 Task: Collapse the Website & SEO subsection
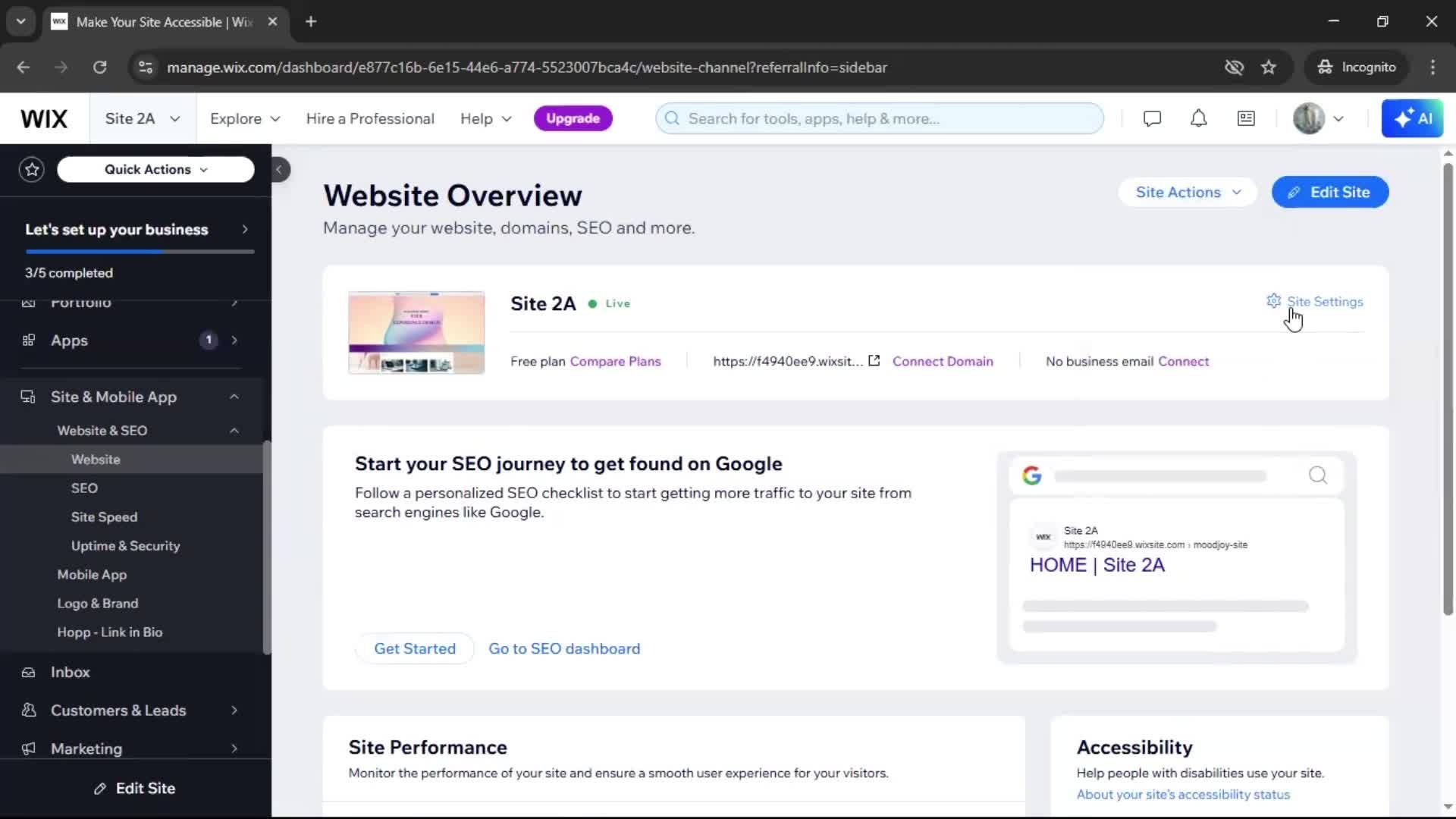pos(234,430)
